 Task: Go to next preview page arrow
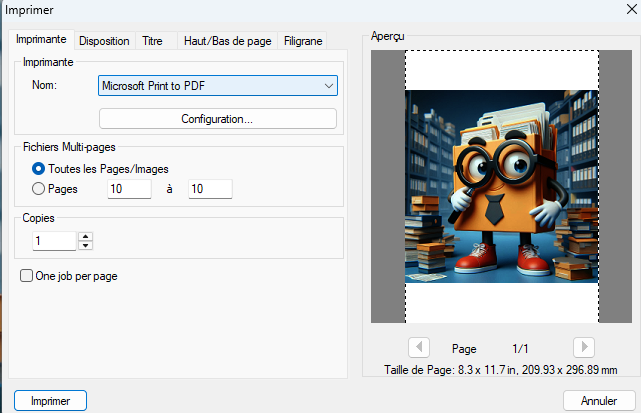pos(584,348)
